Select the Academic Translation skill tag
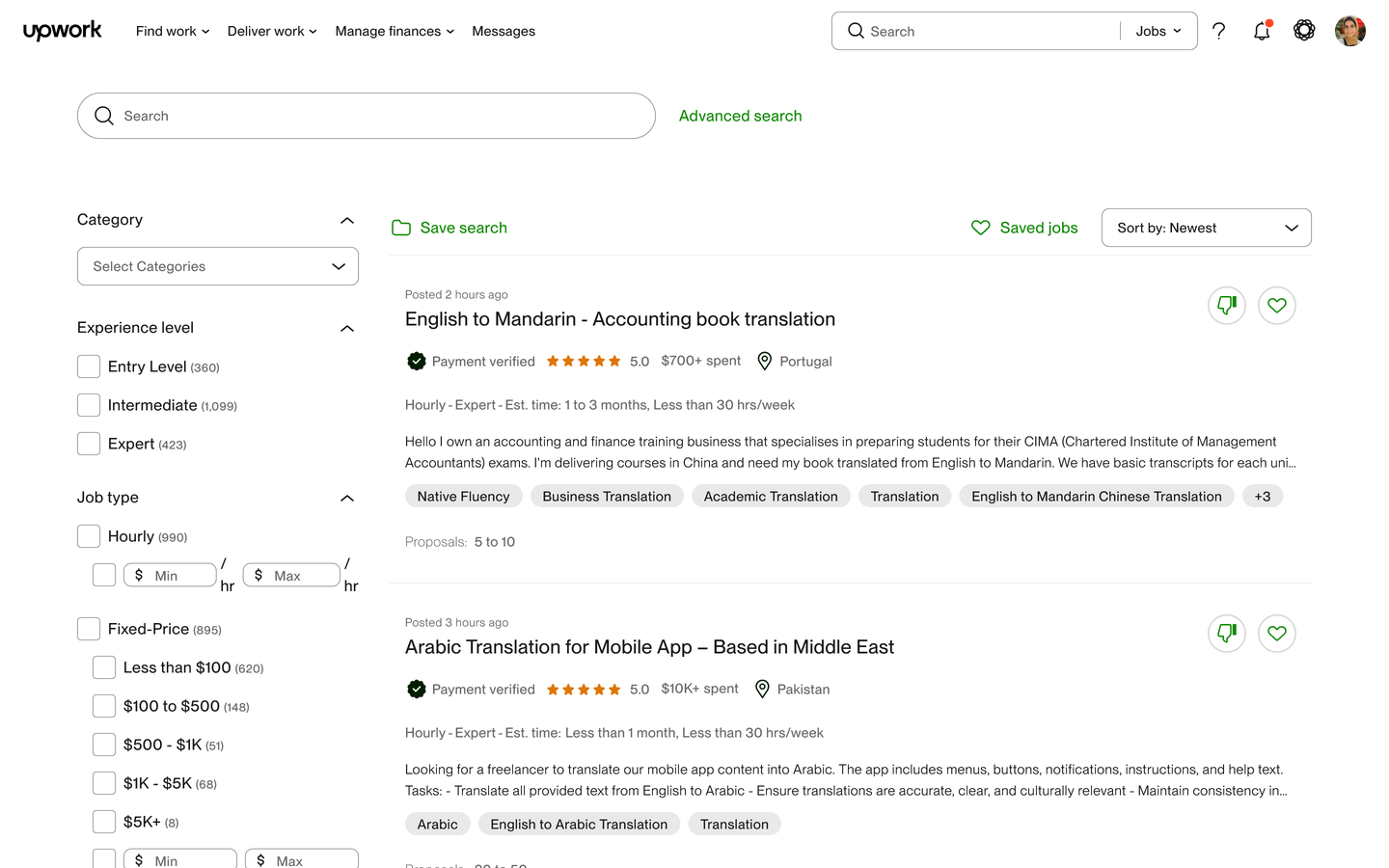1389x868 pixels. tap(771, 497)
